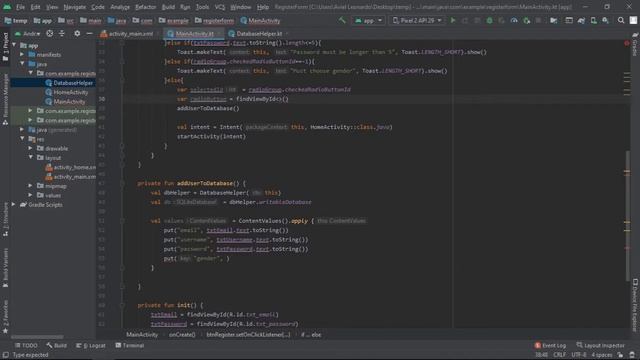Image resolution: width=640 pixels, height=360 pixels.
Task: Click the red error indicator atop editor
Action: click(627, 43)
